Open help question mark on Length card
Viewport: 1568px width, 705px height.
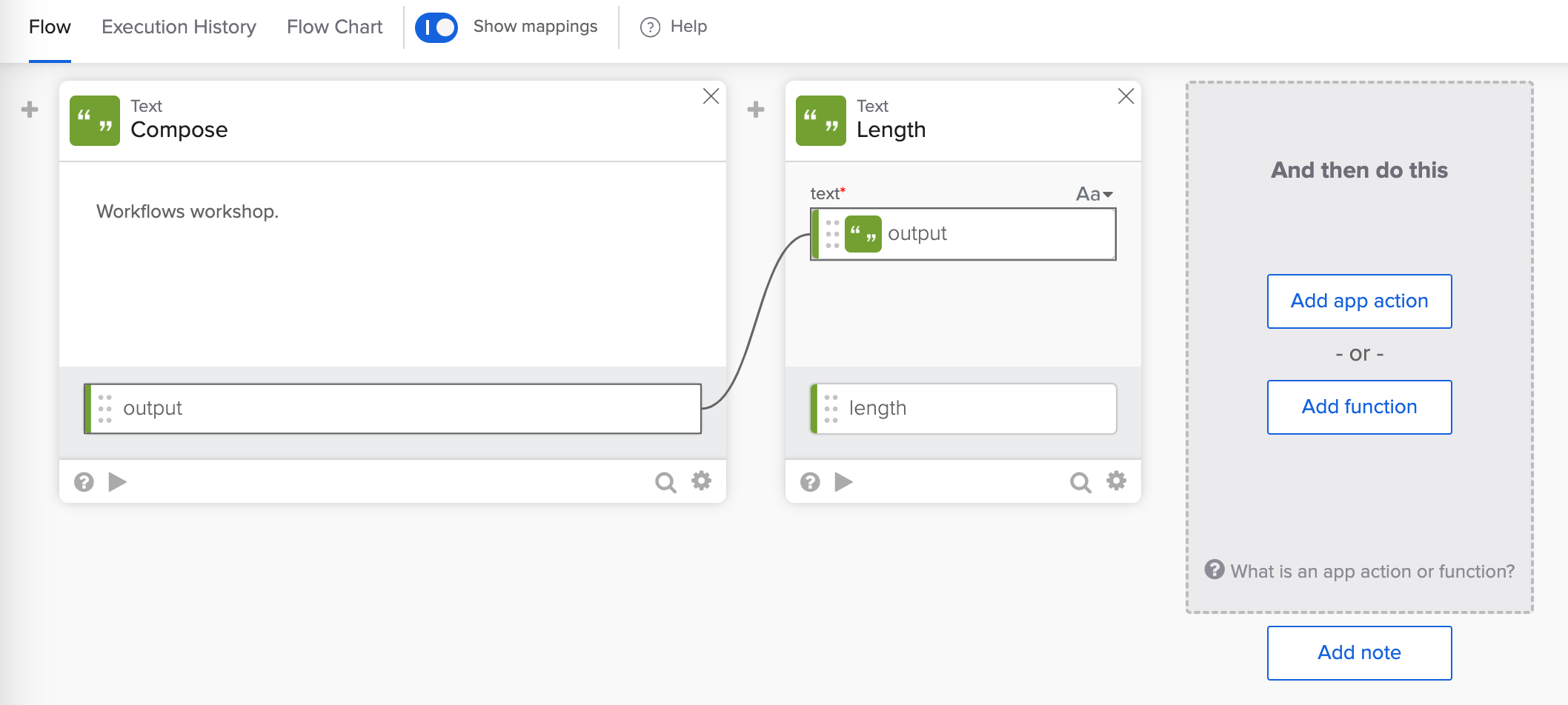[810, 482]
